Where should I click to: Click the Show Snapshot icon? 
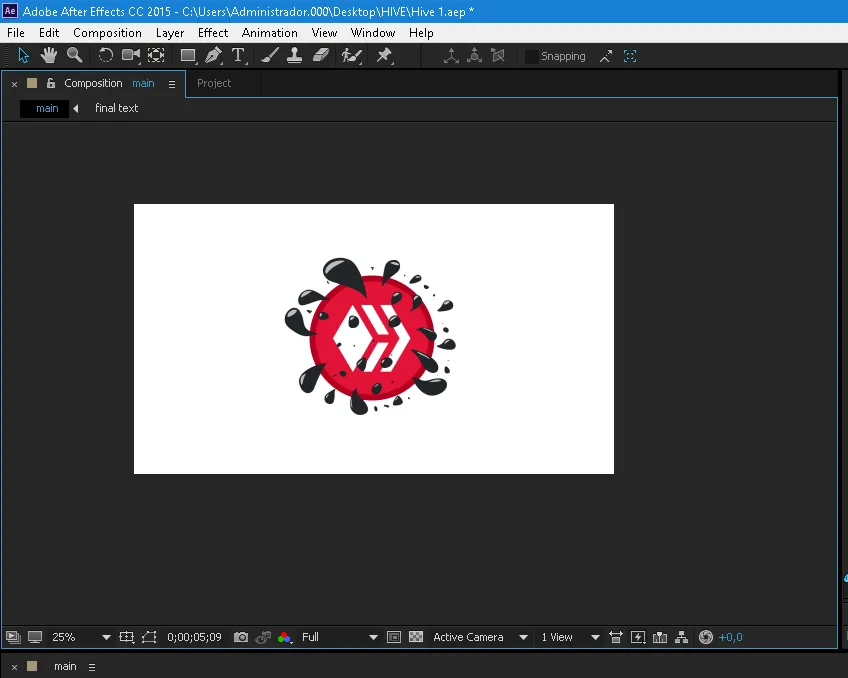[x=263, y=637]
